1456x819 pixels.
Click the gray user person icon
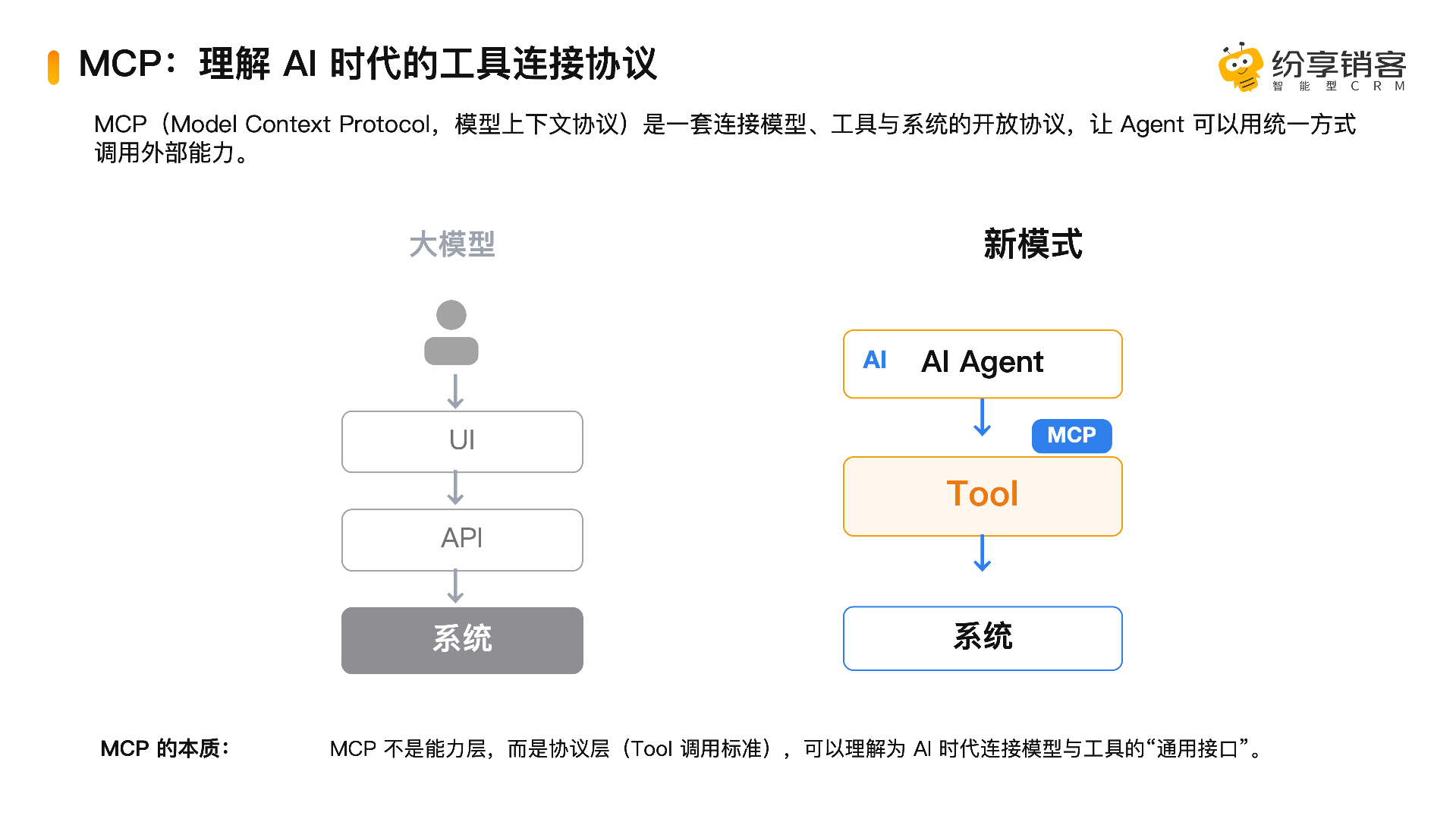pyautogui.click(x=451, y=332)
